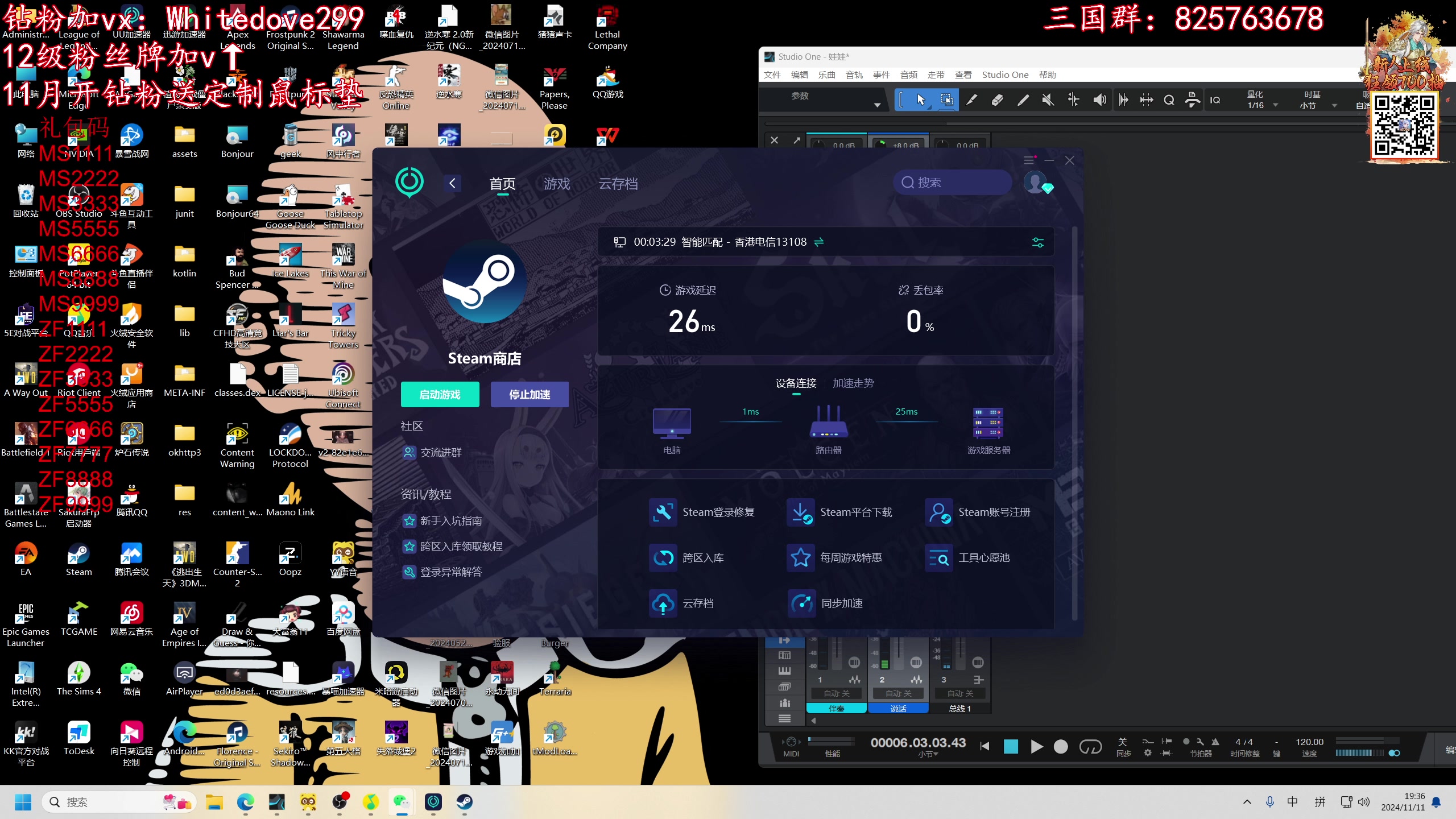Image resolution: width=1456 pixels, height=819 pixels.
Task: Click the 4/4 time signature value
Action: click(1244, 742)
